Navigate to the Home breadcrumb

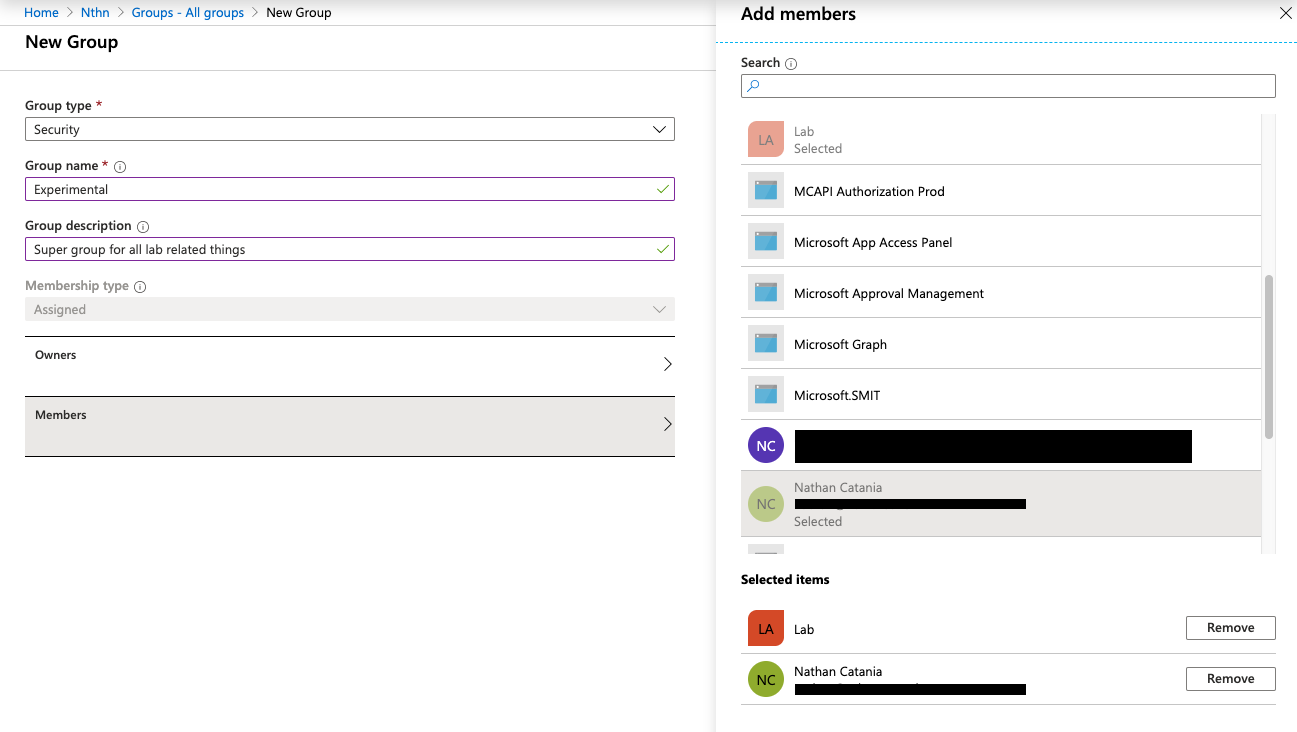[x=41, y=13]
